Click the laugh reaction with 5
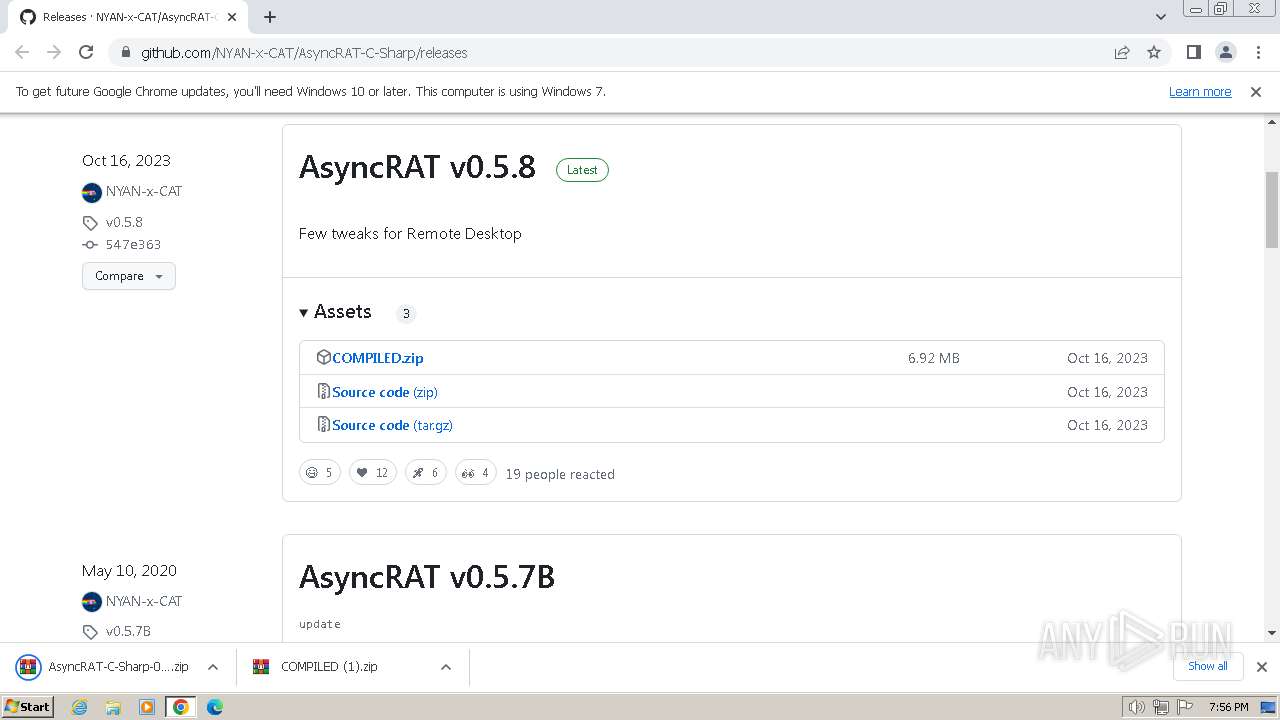The width and height of the screenshot is (1280, 720). click(x=320, y=473)
